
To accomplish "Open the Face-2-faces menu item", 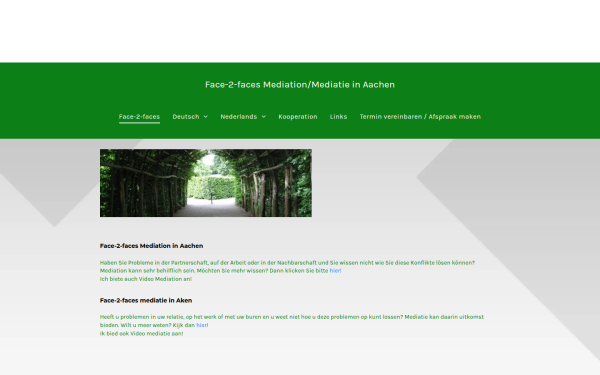I will tap(139, 117).
